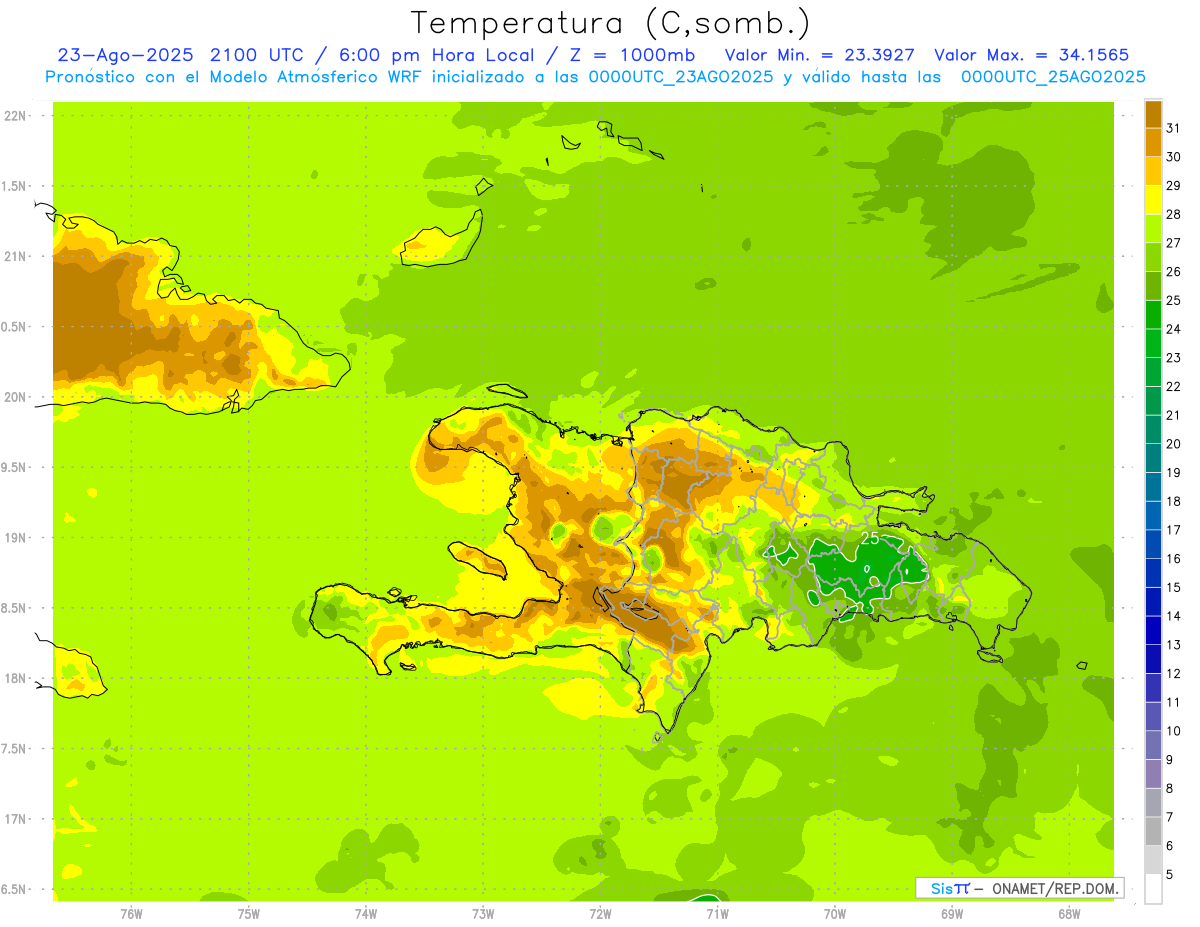Click the colorbar label '22'
Screen dimensions: 1200x927
[1173, 387]
